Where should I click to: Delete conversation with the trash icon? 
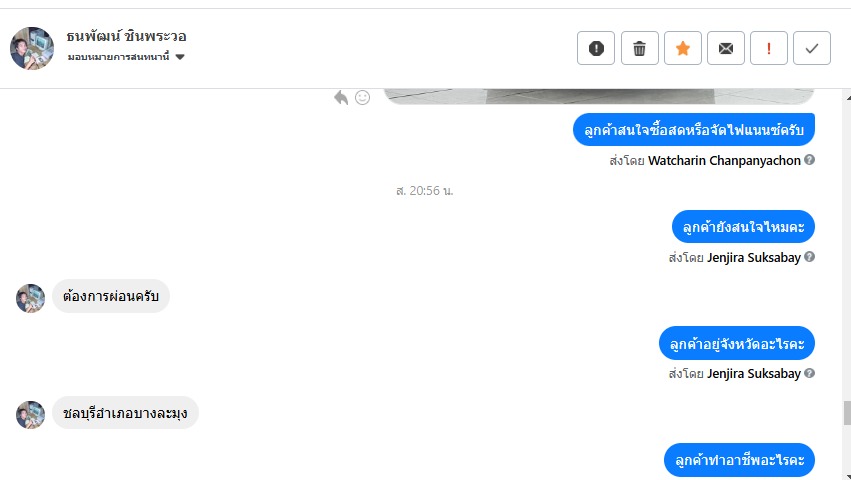click(639, 48)
